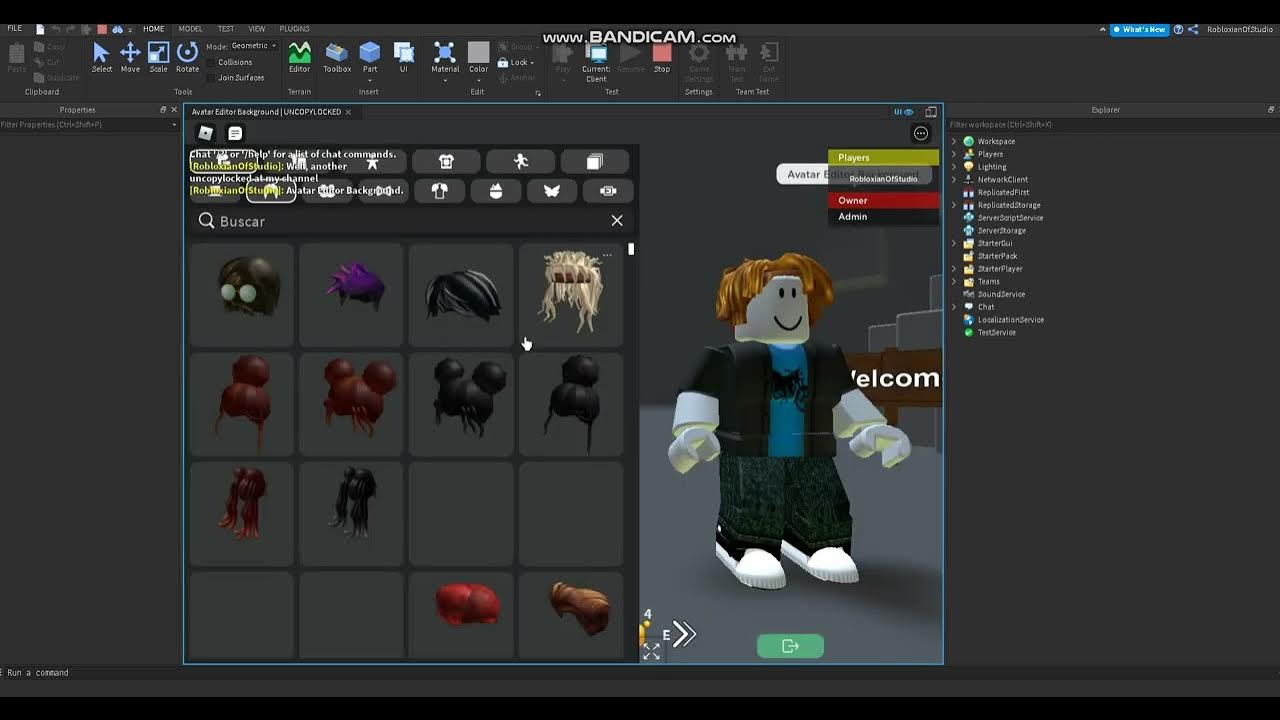The height and width of the screenshot is (720, 1280).
Task: Choose the Move tool
Action: tap(130, 57)
